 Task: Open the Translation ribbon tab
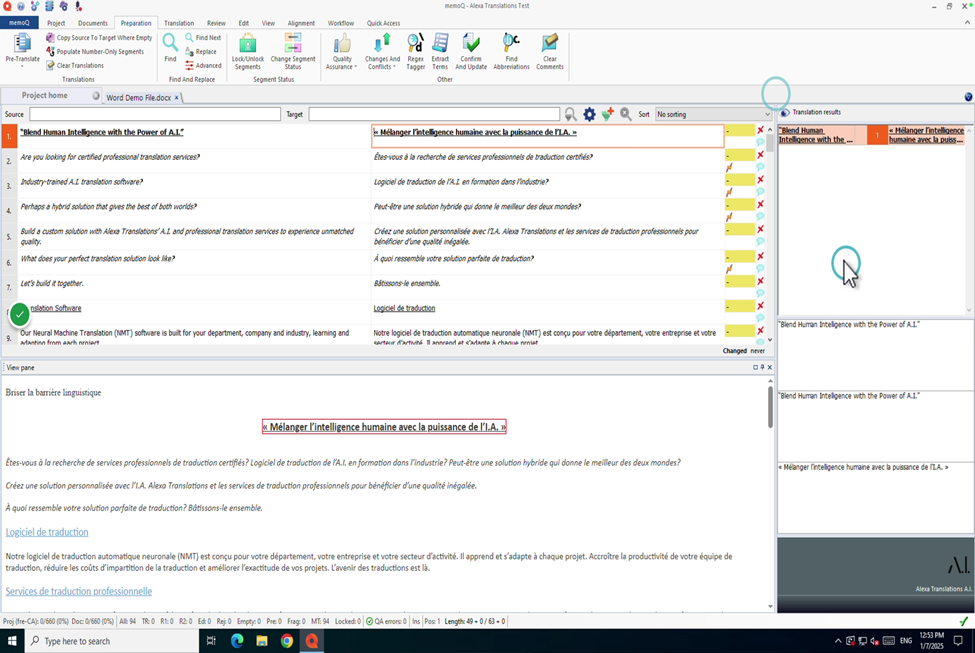click(x=179, y=23)
